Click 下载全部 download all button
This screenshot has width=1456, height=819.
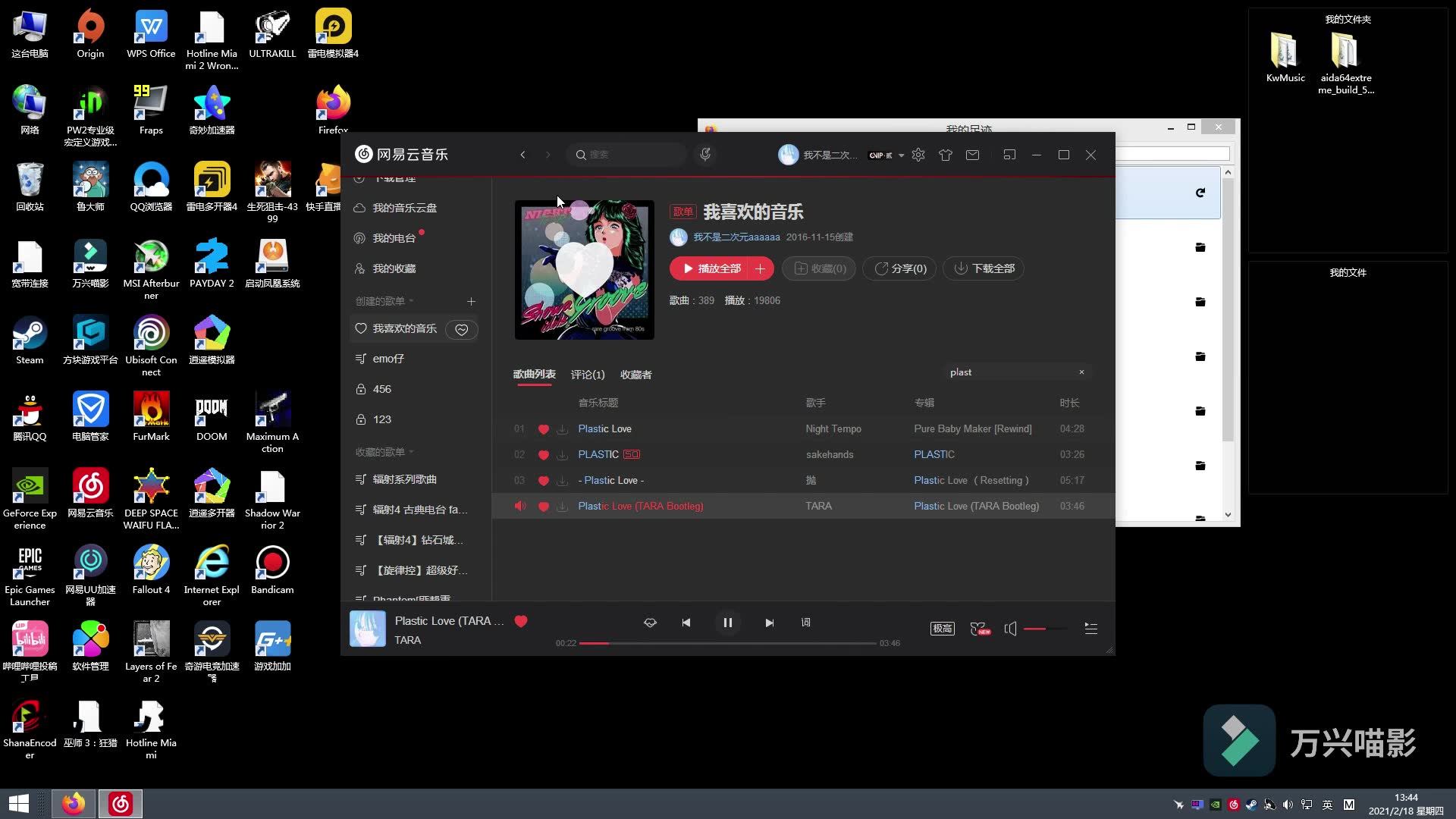[x=985, y=268]
